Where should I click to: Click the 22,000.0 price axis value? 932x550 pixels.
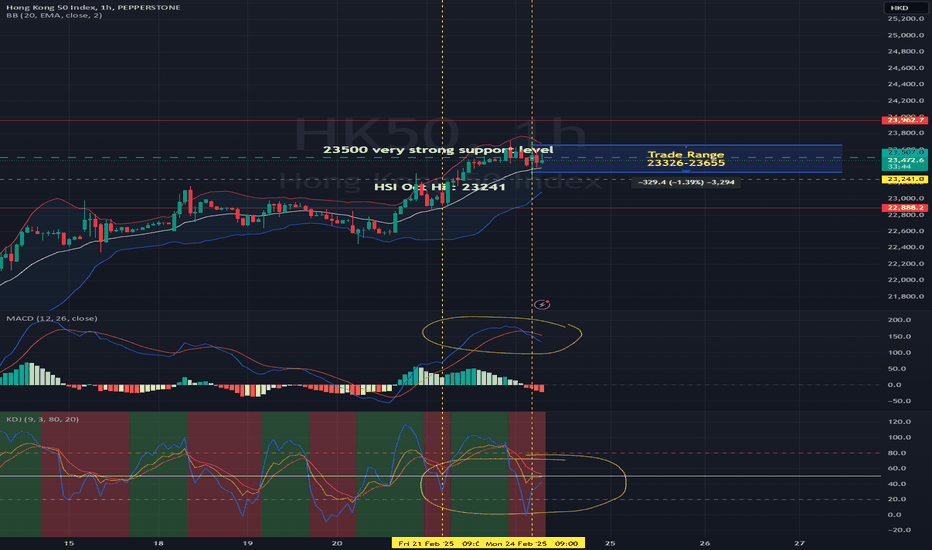point(906,280)
